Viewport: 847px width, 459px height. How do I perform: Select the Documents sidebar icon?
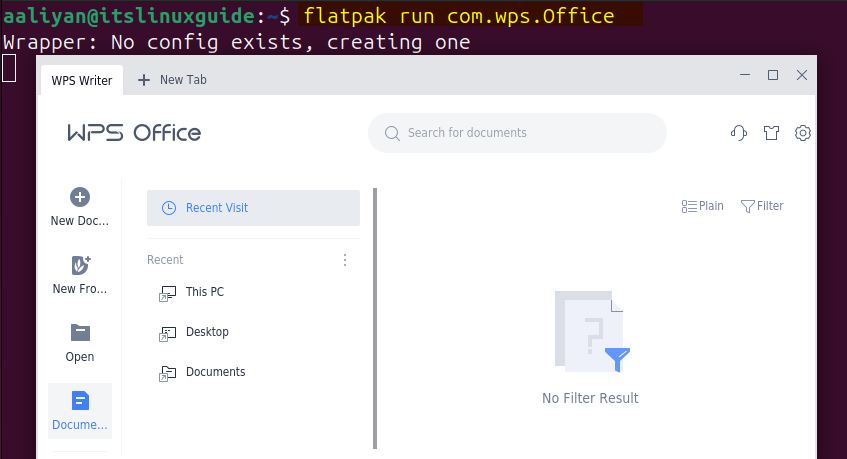pos(80,401)
